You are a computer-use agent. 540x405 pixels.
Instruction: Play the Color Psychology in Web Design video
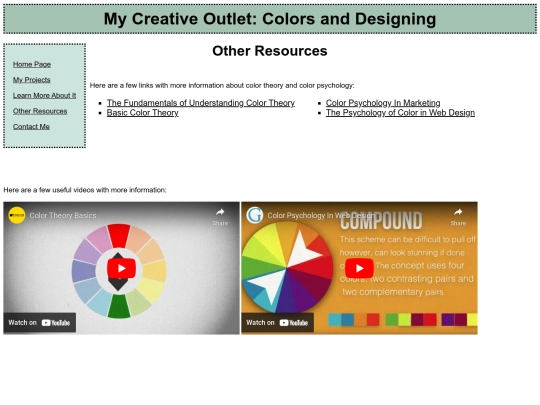coord(359,268)
